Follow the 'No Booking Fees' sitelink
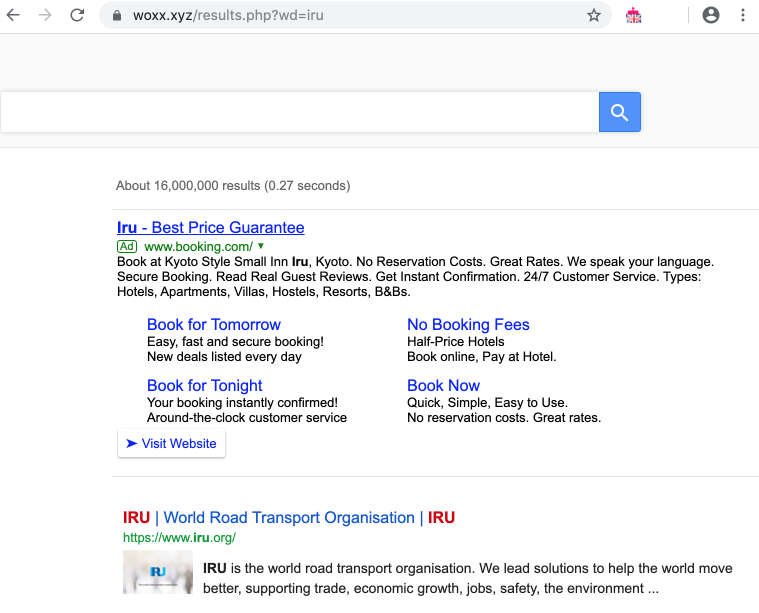 point(468,324)
